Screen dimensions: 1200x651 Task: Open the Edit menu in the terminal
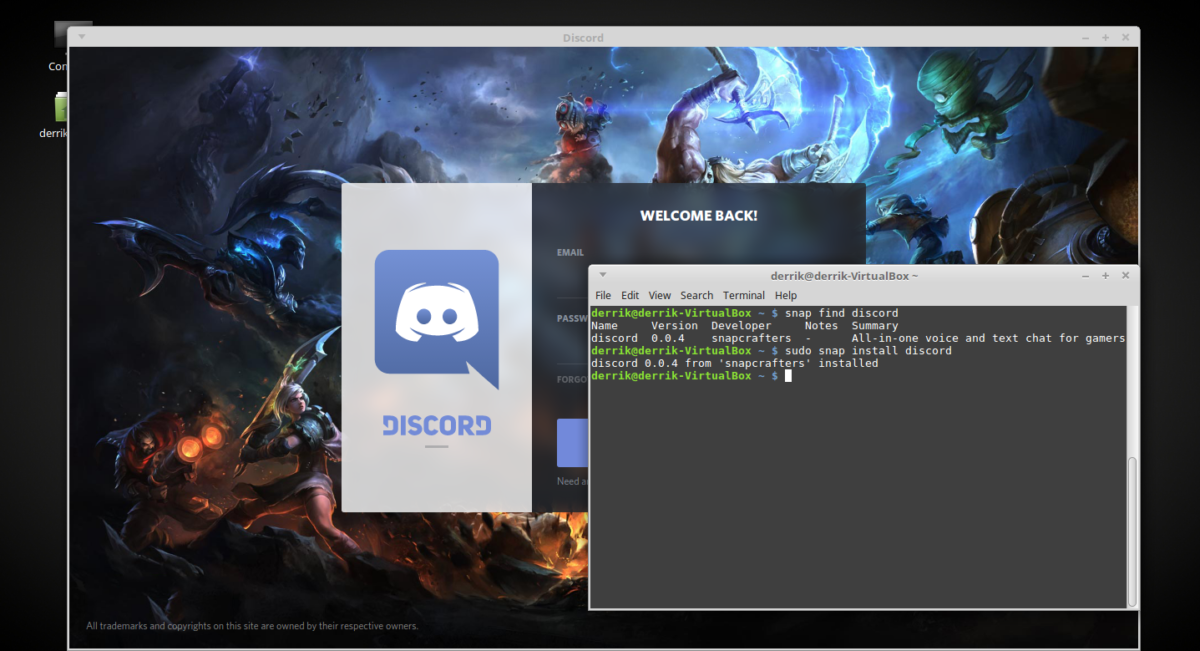pos(630,295)
